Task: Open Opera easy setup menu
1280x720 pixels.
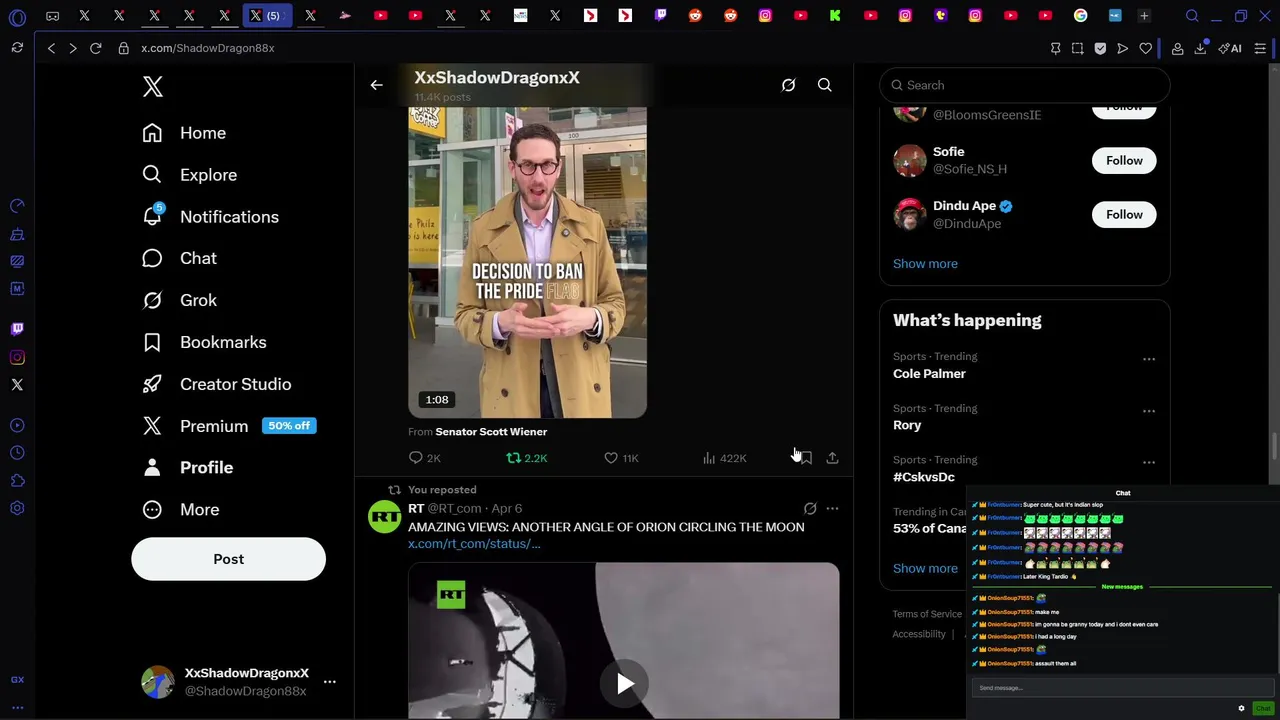Action: (x=1260, y=48)
